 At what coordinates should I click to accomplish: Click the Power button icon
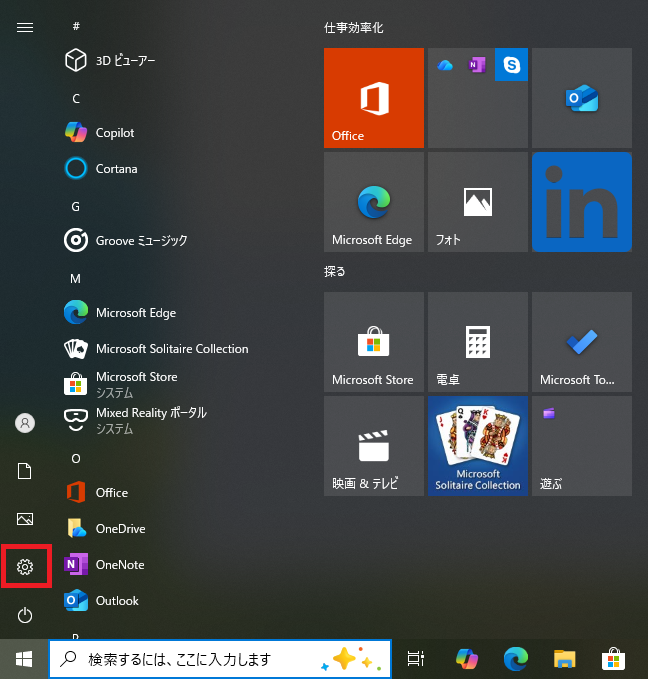[25, 615]
